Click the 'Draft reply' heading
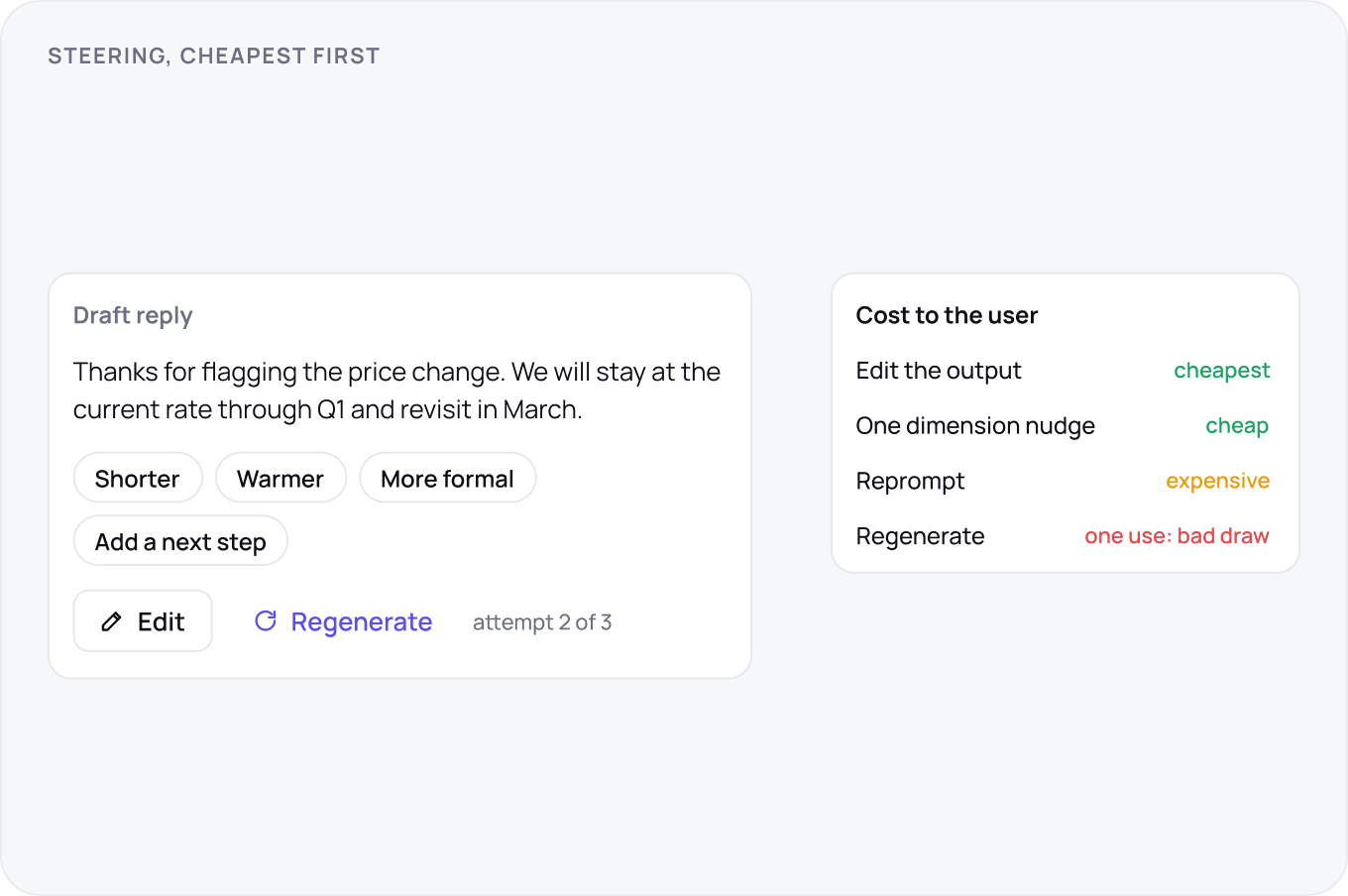Image resolution: width=1348 pixels, height=896 pixels. click(133, 315)
